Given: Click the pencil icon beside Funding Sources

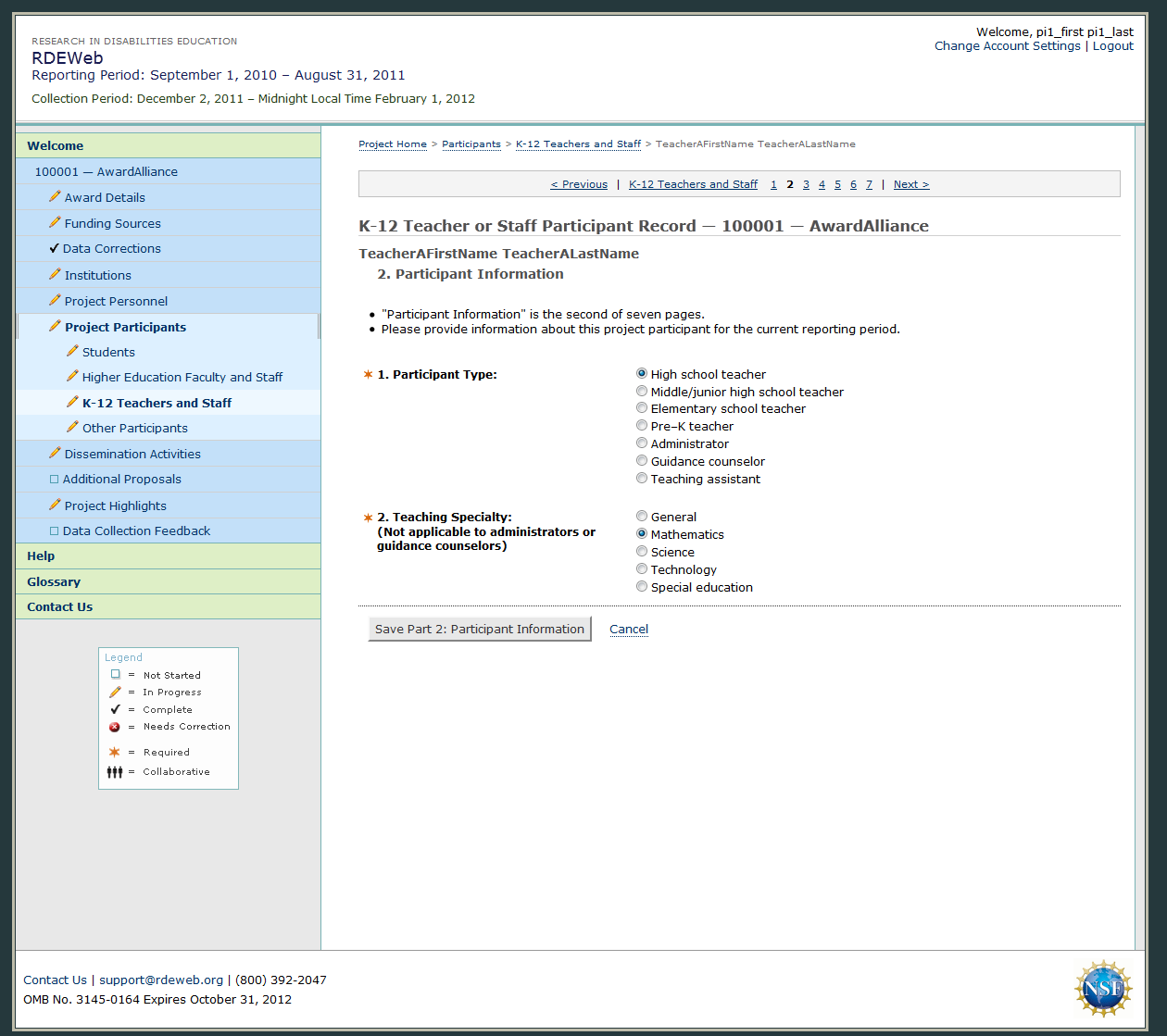Looking at the screenshot, I should 55,222.
